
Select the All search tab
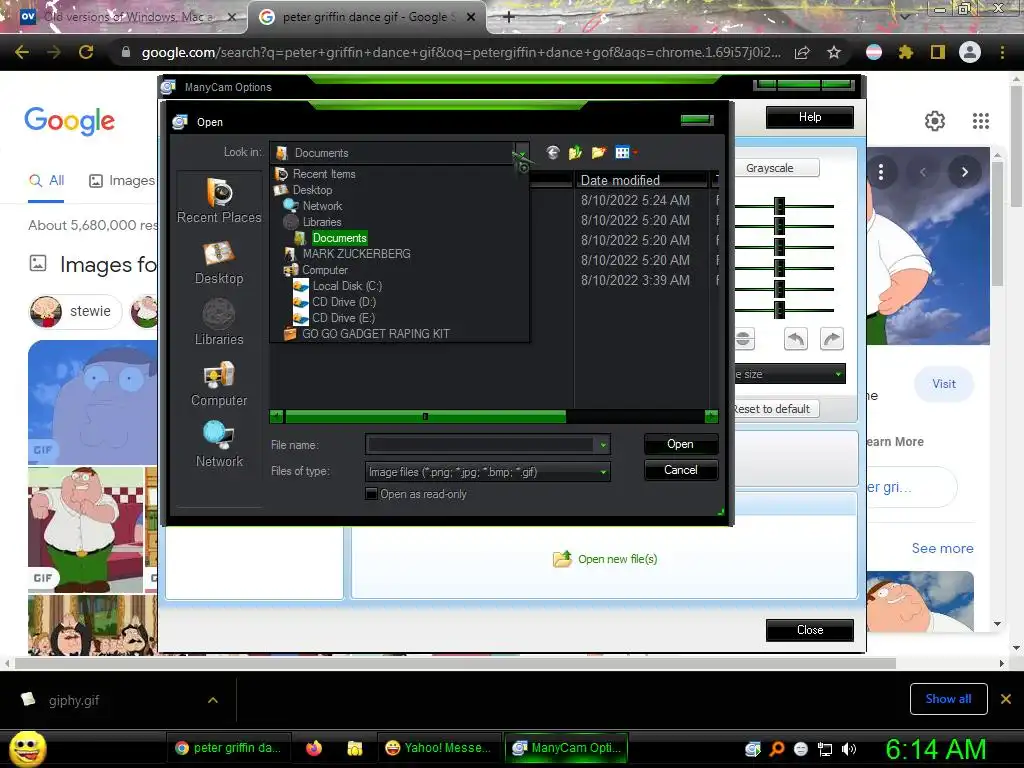[47, 180]
